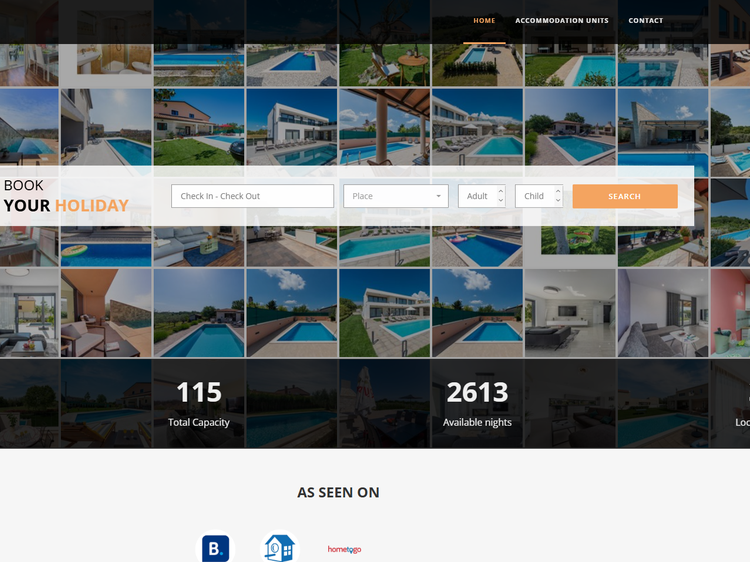Click the blue birdhouse HomeAway logo
Image resolution: width=750 pixels, height=562 pixels.
coord(279,547)
